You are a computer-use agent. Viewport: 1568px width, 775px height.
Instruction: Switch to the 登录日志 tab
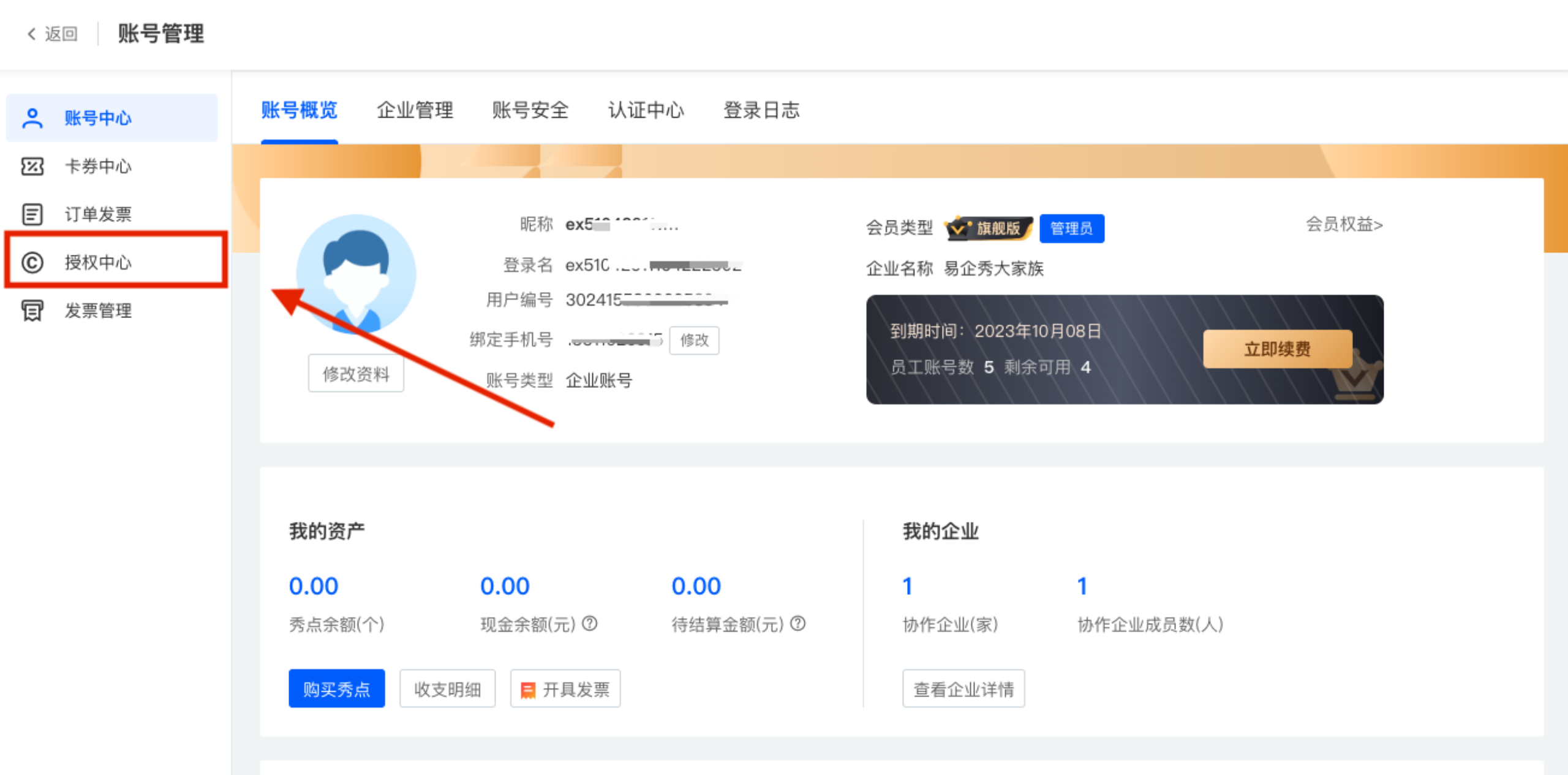(x=761, y=110)
